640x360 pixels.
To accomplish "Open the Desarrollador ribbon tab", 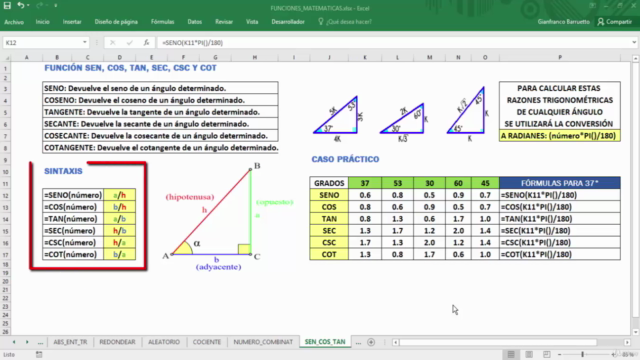I will tap(288, 22).
